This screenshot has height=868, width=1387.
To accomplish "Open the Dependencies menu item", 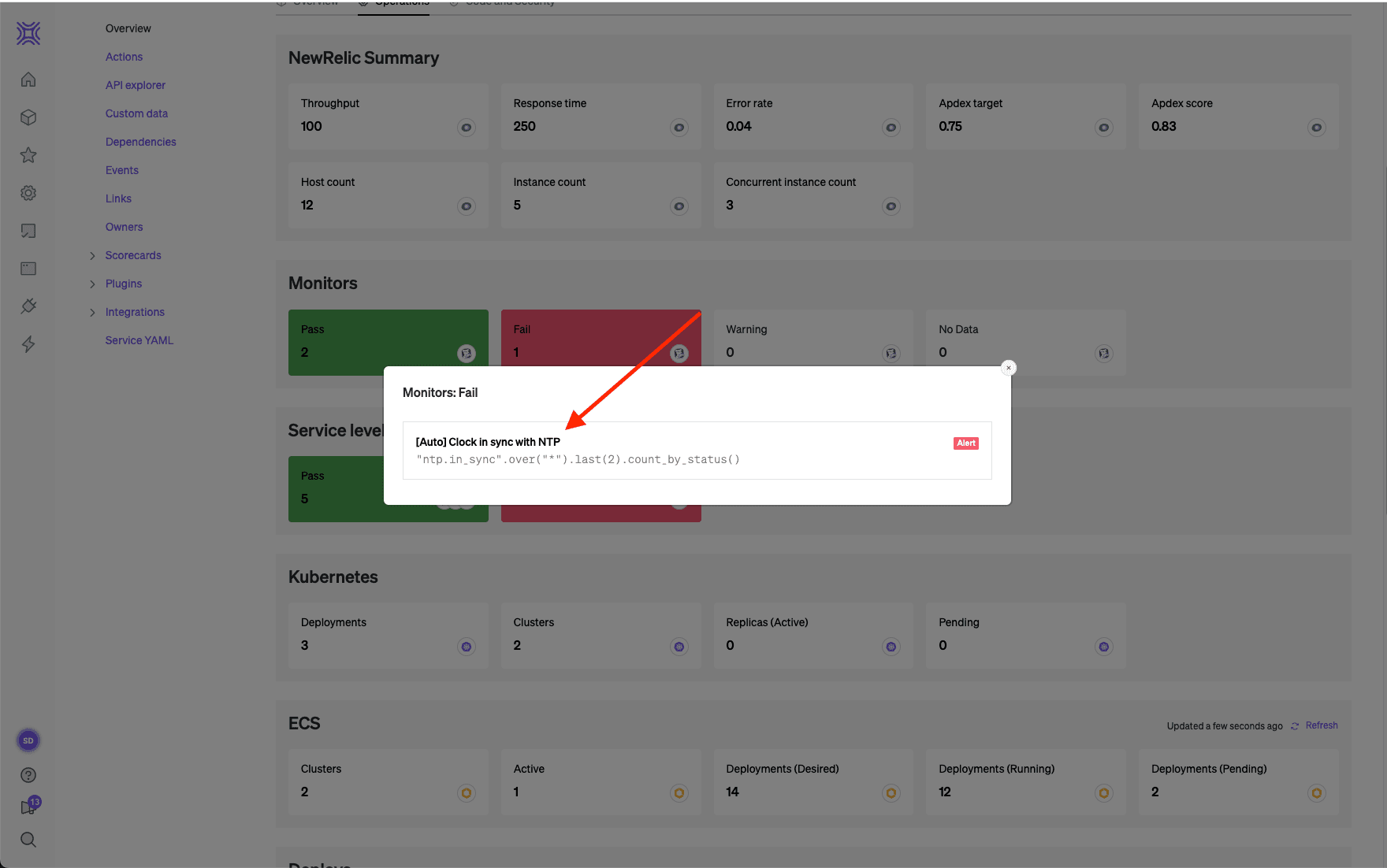I will tap(140, 142).
